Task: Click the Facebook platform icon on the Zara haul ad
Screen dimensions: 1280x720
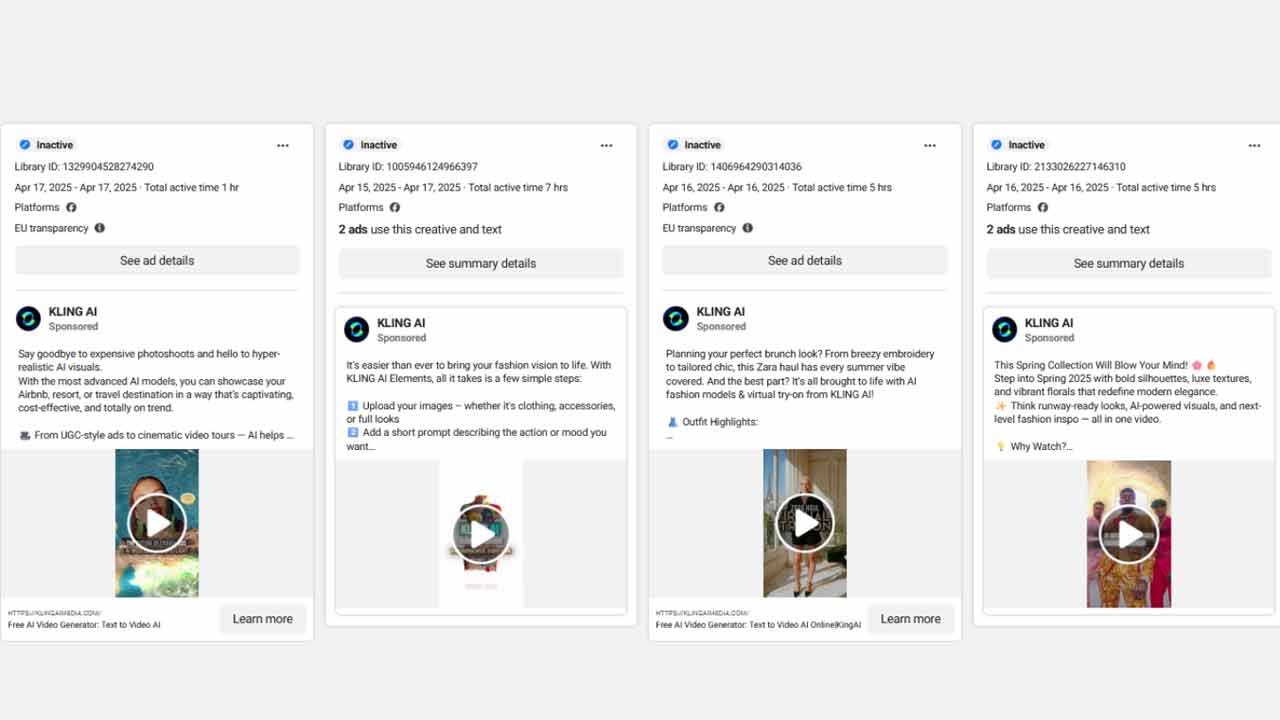Action: [719, 208]
